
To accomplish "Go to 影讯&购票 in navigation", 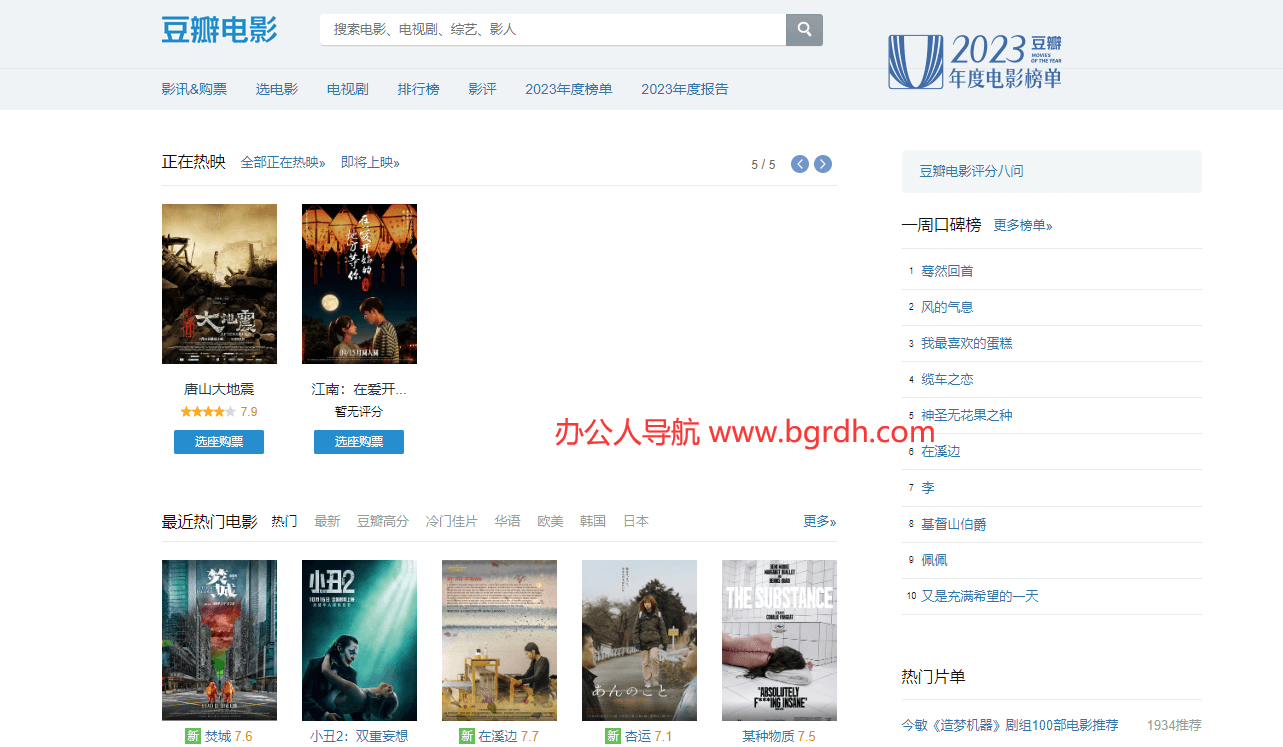I will (194, 89).
